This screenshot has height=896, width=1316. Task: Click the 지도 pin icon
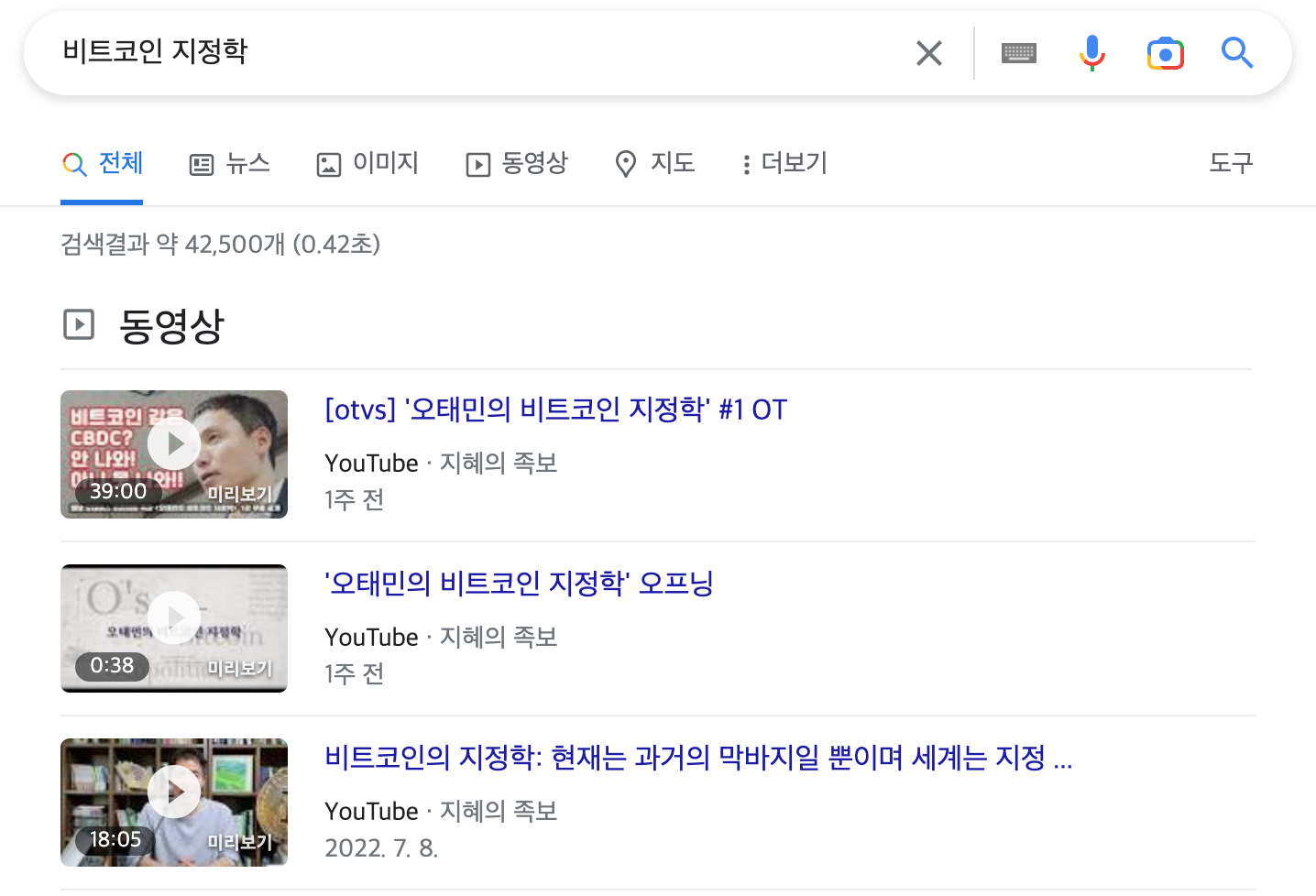click(x=626, y=163)
